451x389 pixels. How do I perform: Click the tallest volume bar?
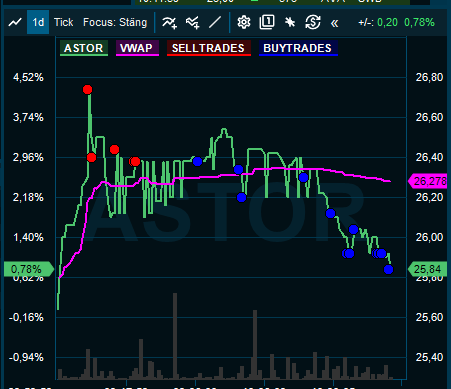pyautogui.click(x=175, y=336)
